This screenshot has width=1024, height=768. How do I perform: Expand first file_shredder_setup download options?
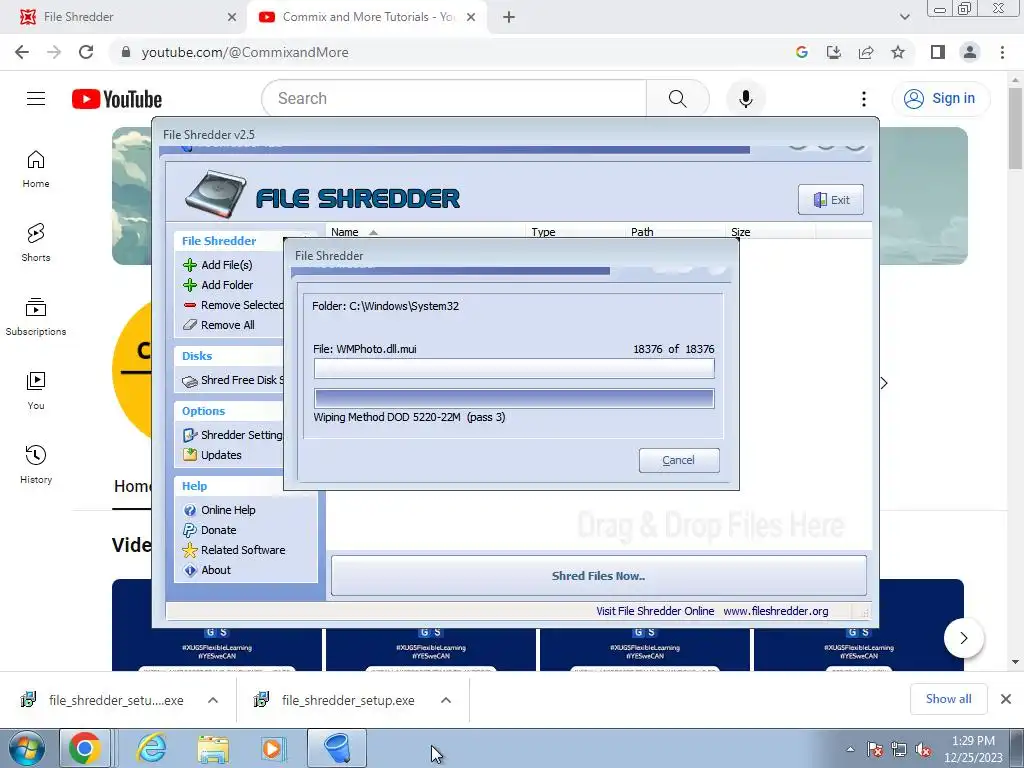(x=213, y=700)
